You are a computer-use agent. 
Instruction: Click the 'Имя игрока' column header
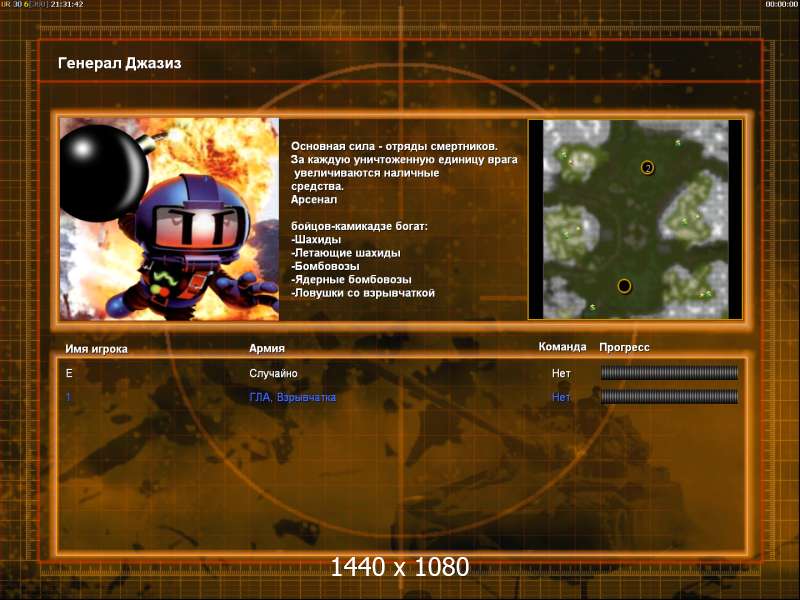tap(96, 349)
